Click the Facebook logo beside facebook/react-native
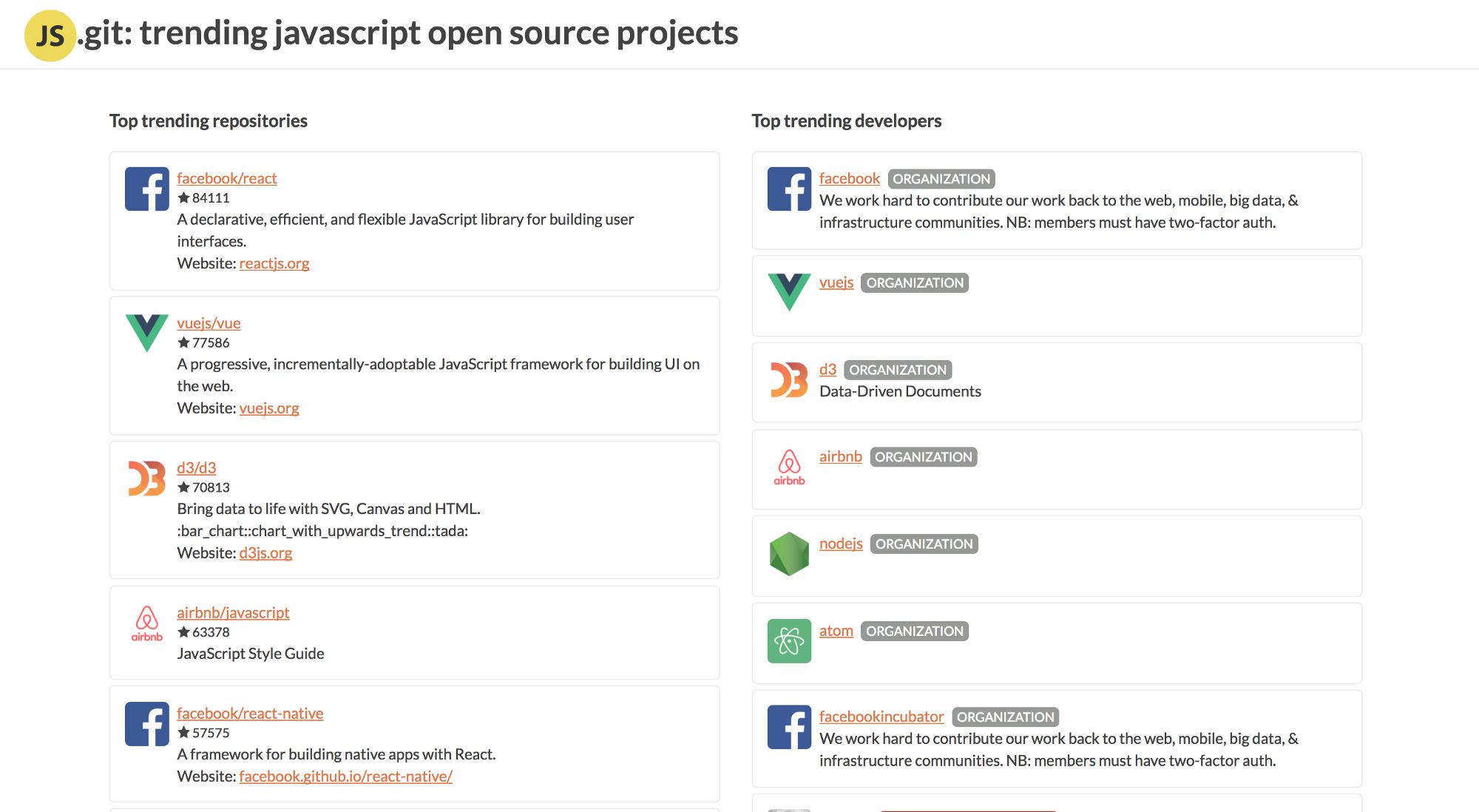Viewport: 1479px width, 812px height. pos(146,724)
